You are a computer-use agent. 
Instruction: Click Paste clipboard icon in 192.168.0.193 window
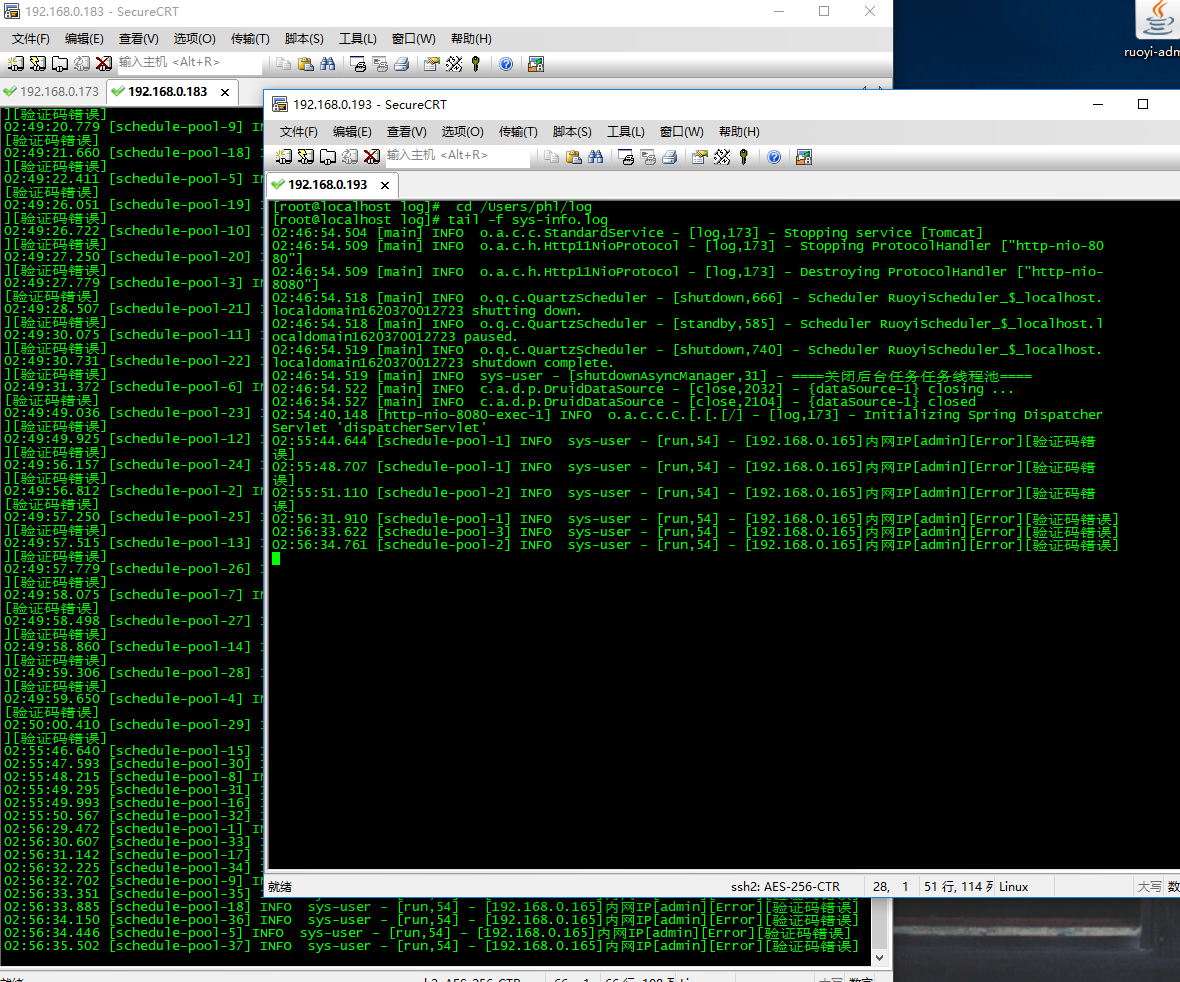click(x=573, y=157)
